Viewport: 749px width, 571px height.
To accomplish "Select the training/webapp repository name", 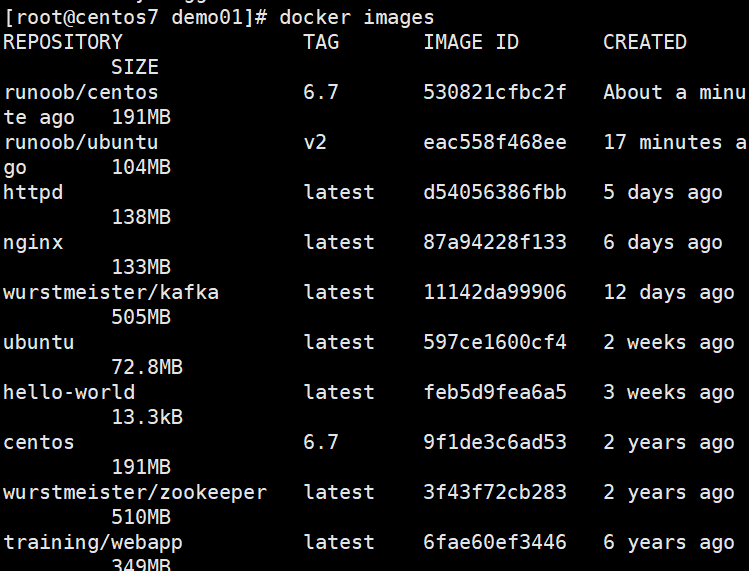I will (x=93, y=543).
